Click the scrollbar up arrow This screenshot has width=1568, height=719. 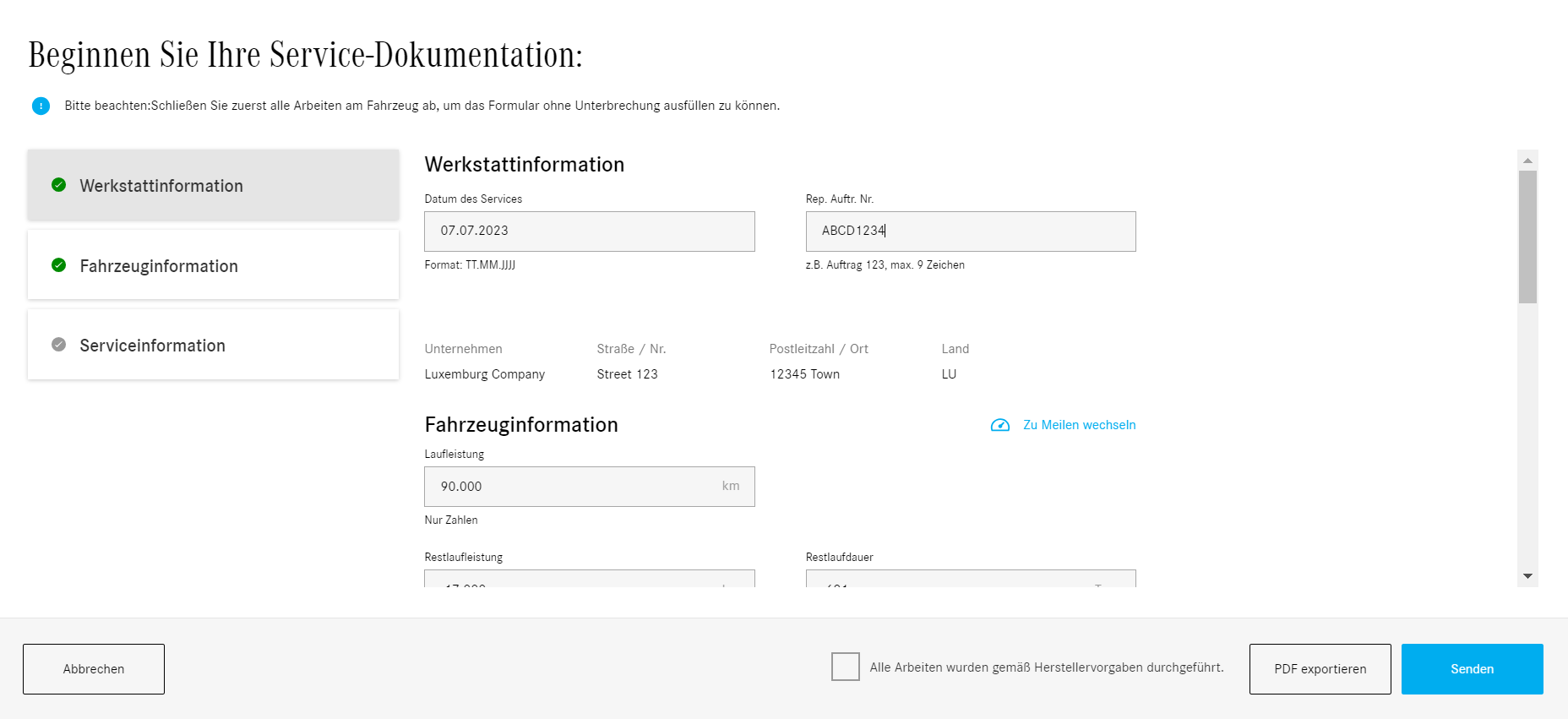click(x=1527, y=160)
